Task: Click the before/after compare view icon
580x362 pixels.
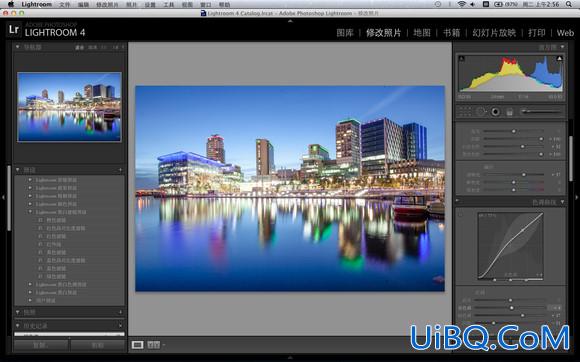Action: [x=154, y=345]
